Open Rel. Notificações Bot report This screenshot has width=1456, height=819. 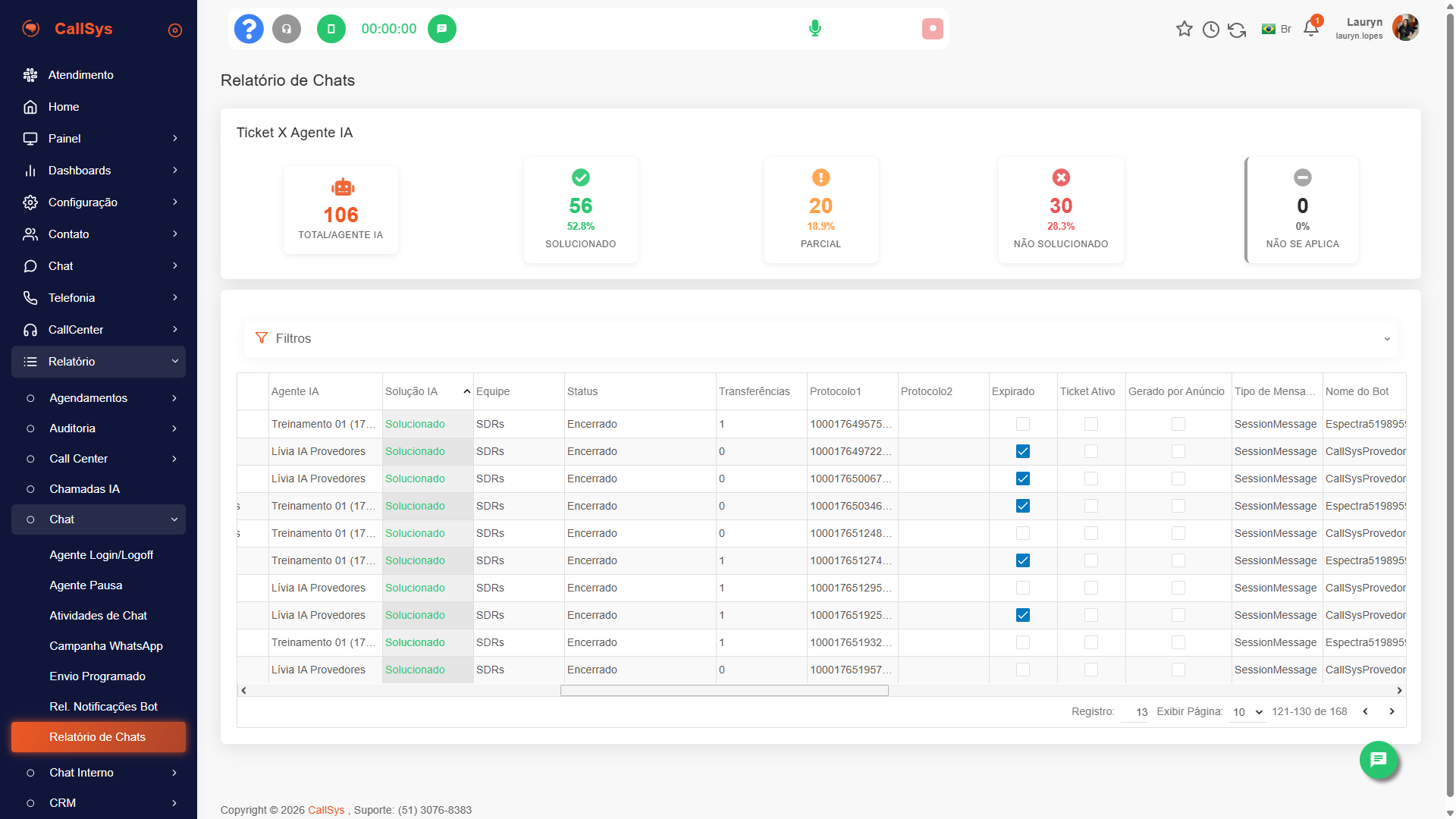[103, 707]
